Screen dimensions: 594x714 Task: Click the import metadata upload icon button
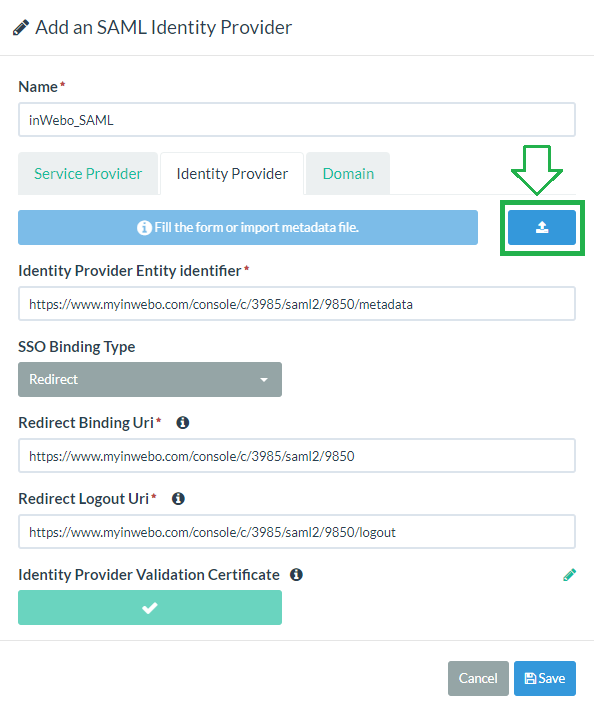point(542,227)
